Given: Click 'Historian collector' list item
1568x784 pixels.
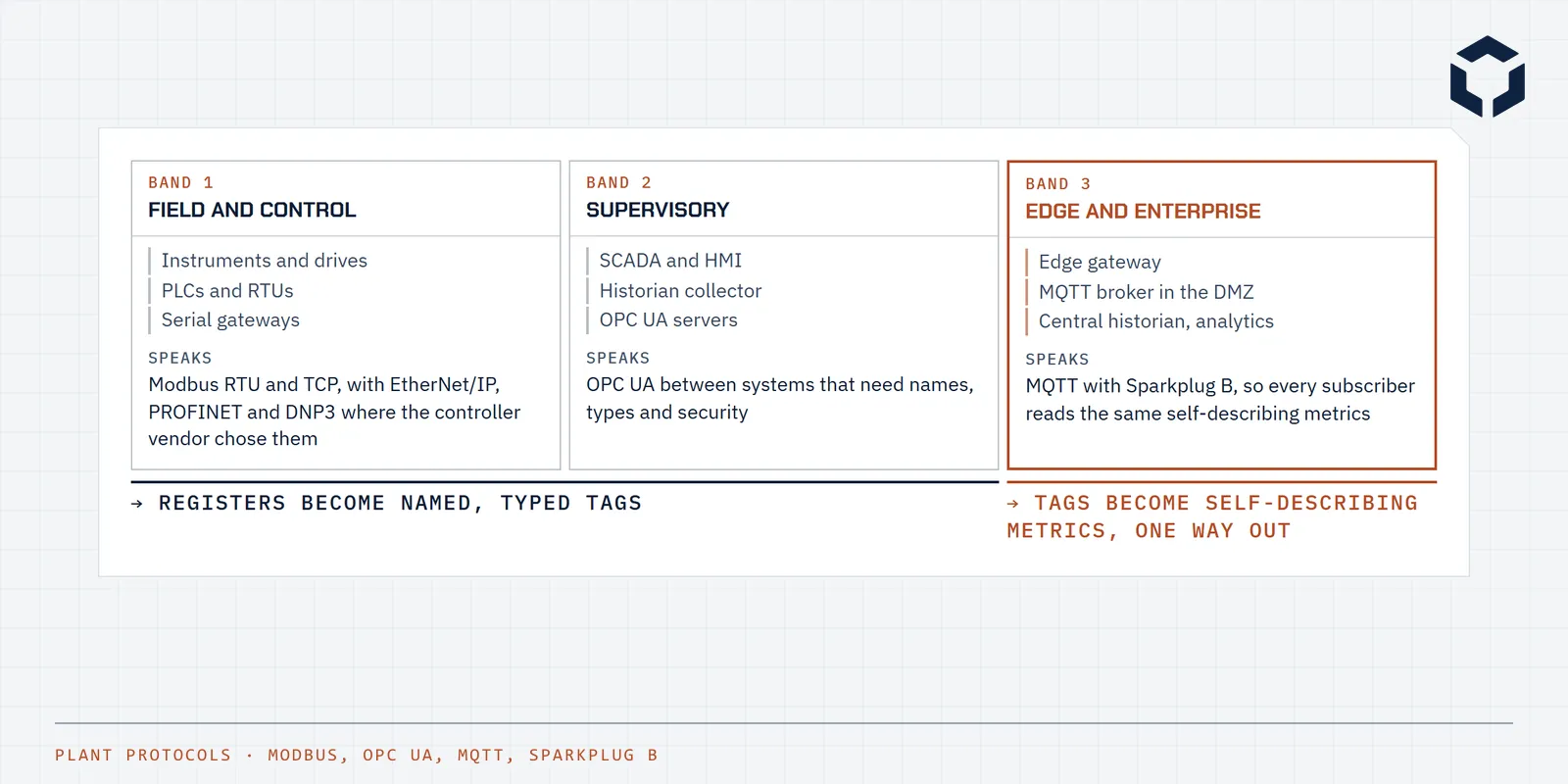Looking at the screenshot, I should click(680, 291).
